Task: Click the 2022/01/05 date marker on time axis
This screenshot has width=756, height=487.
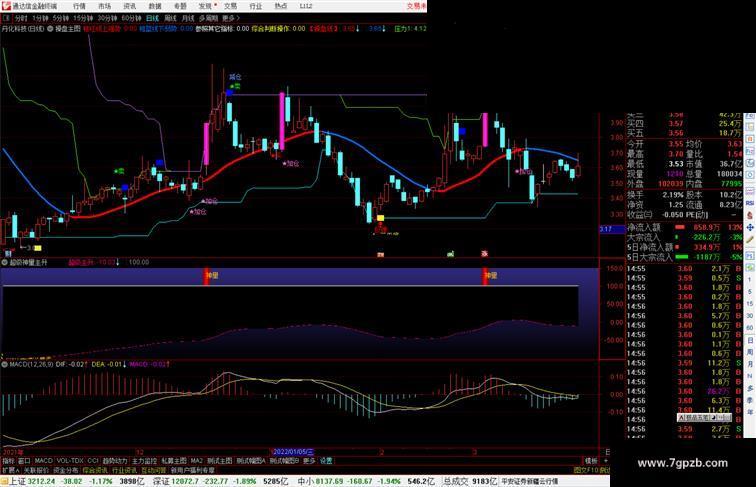Action: point(293,452)
